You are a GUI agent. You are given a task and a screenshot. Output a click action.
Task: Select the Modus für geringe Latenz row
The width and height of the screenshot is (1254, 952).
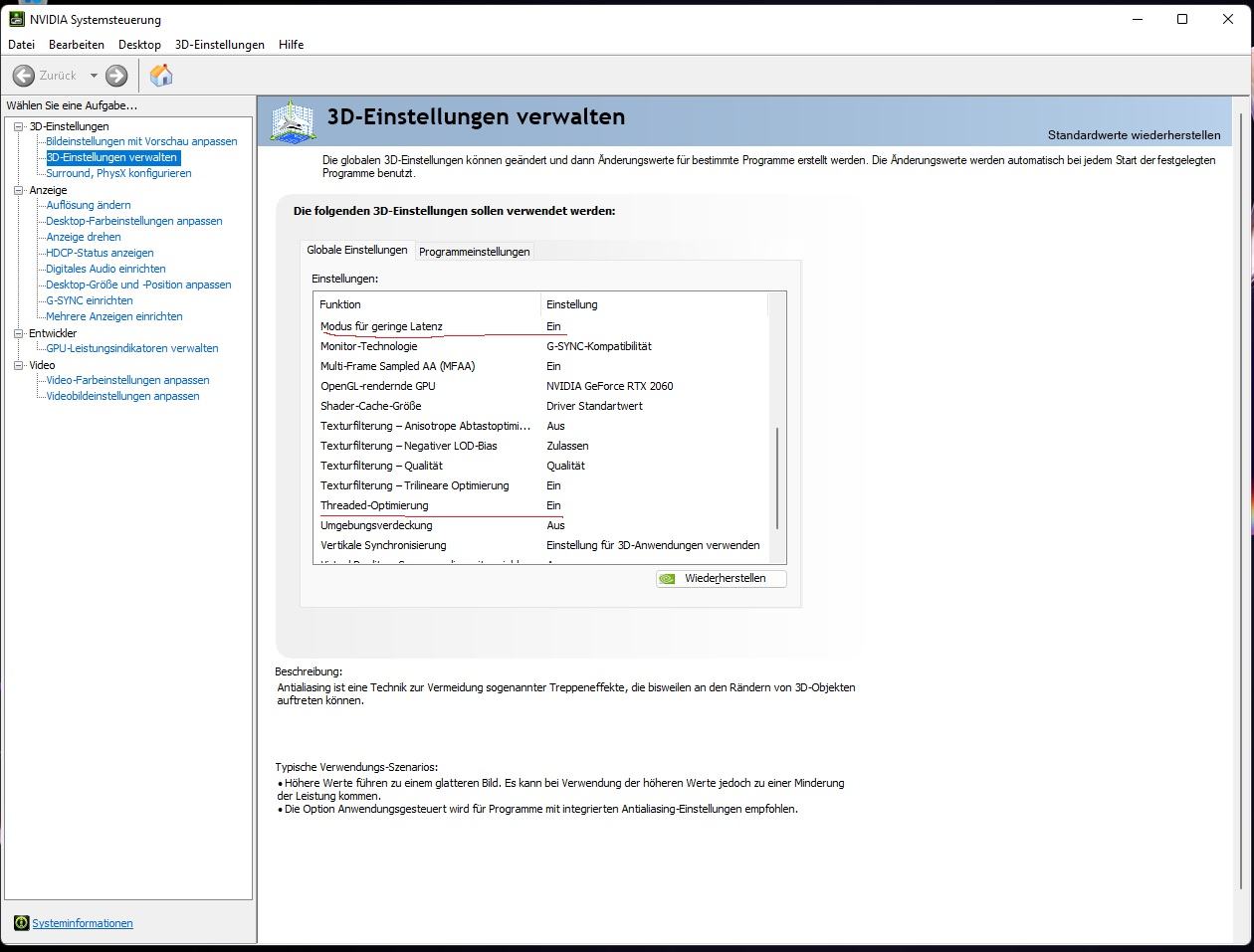click(541, 326)
